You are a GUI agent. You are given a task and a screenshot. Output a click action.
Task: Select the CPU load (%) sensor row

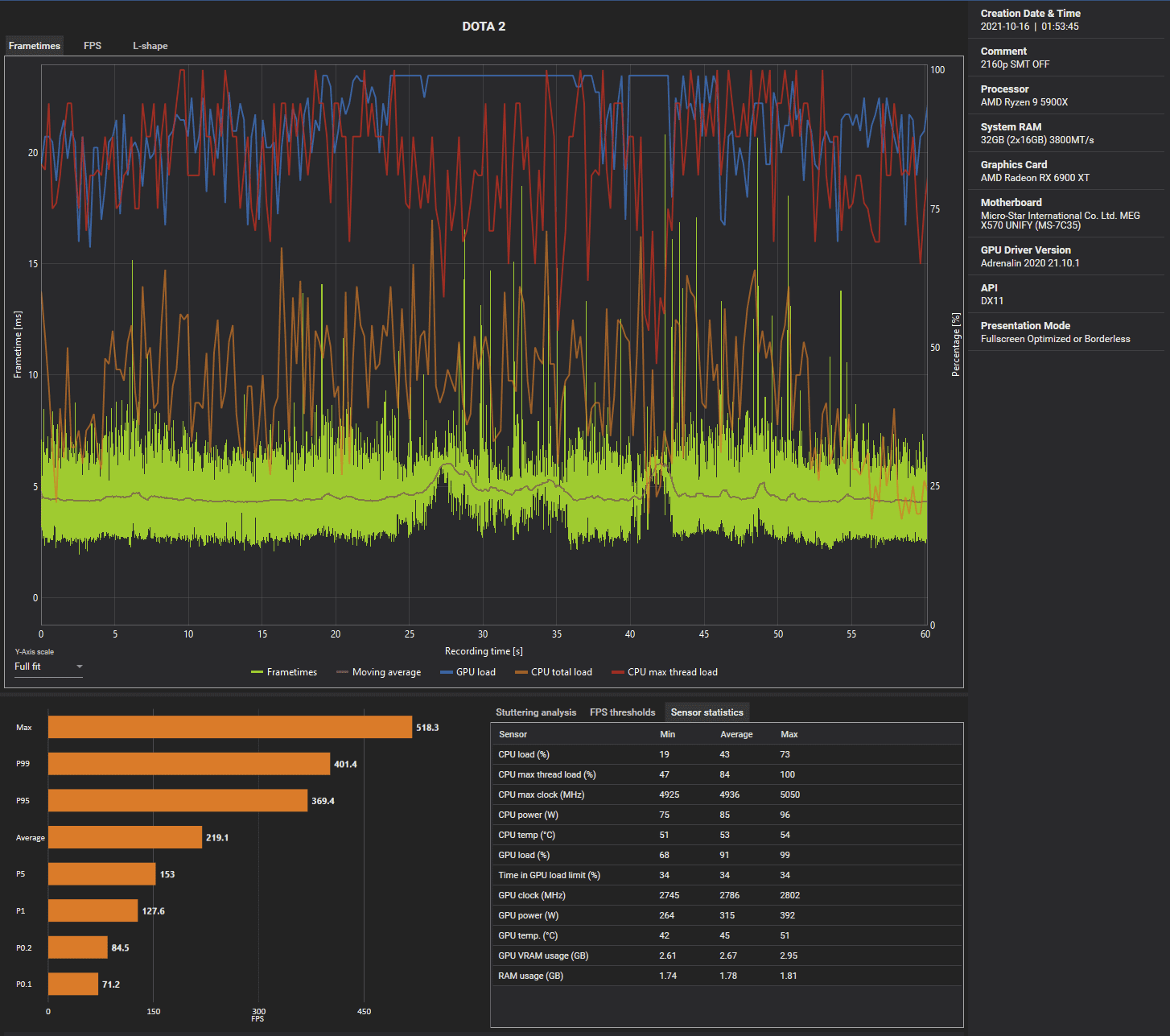pyautogui.click(x=727, y=754)
